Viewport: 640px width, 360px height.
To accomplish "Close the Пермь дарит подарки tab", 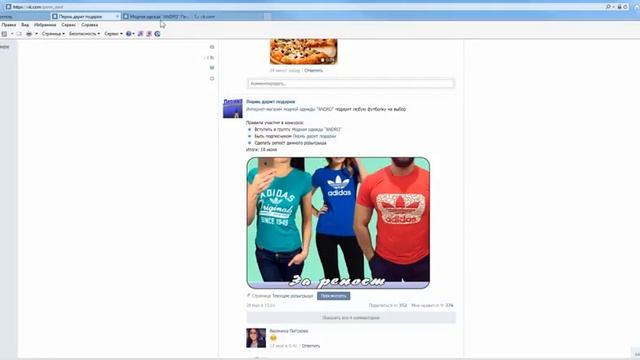I will (x=118, y=17).
